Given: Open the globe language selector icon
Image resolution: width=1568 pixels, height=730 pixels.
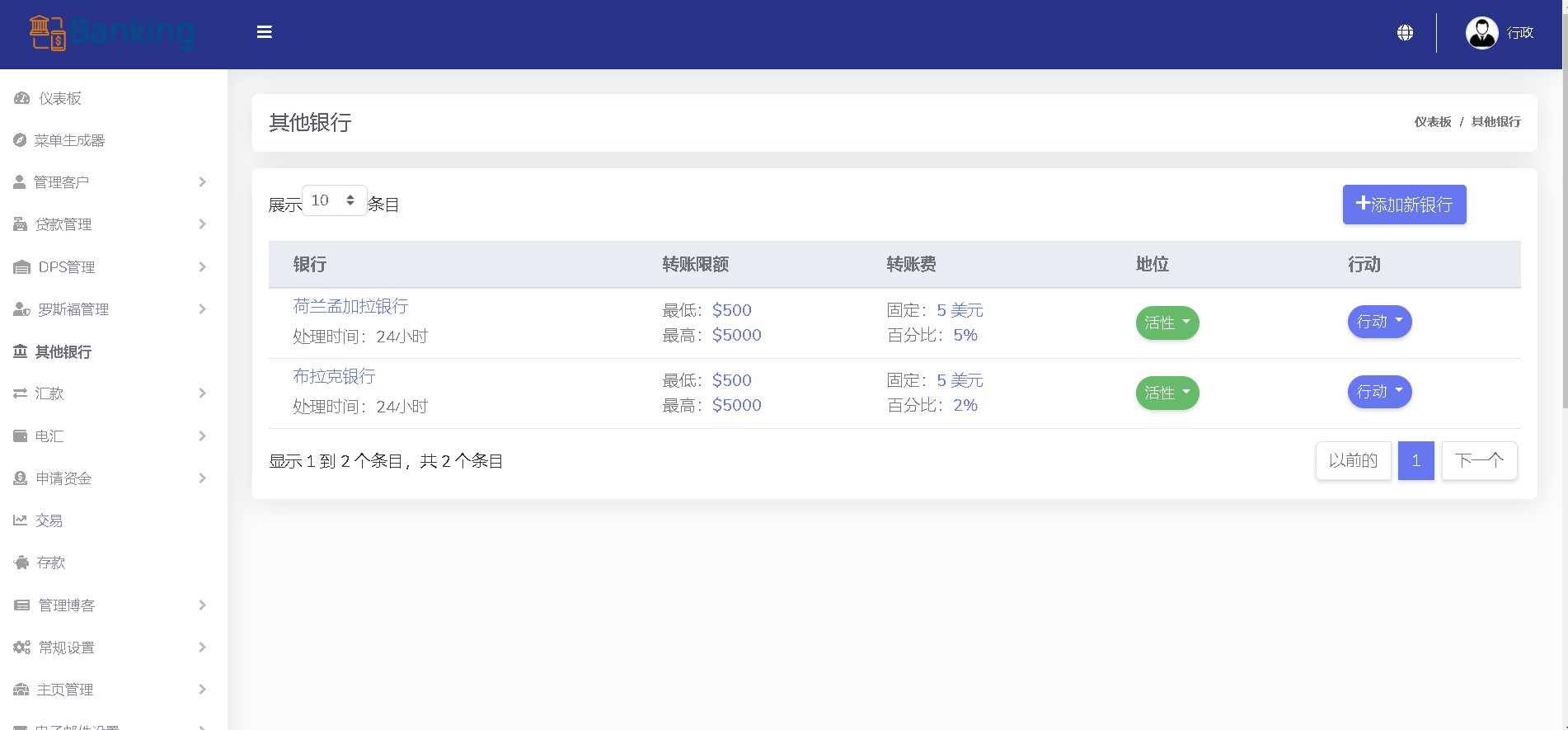Looking at the screenshot, I should (x=1405, y=33).
